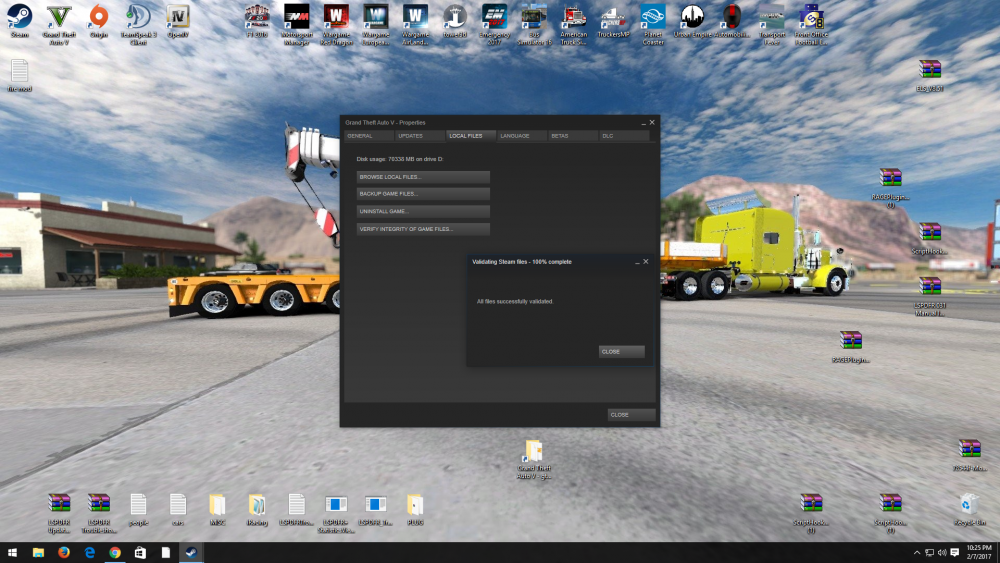Viewport: 1000px width, 563px height.
Task: Select the LSPDFR 0.31 Manual archive icon
Action: (x=930, y=296)
